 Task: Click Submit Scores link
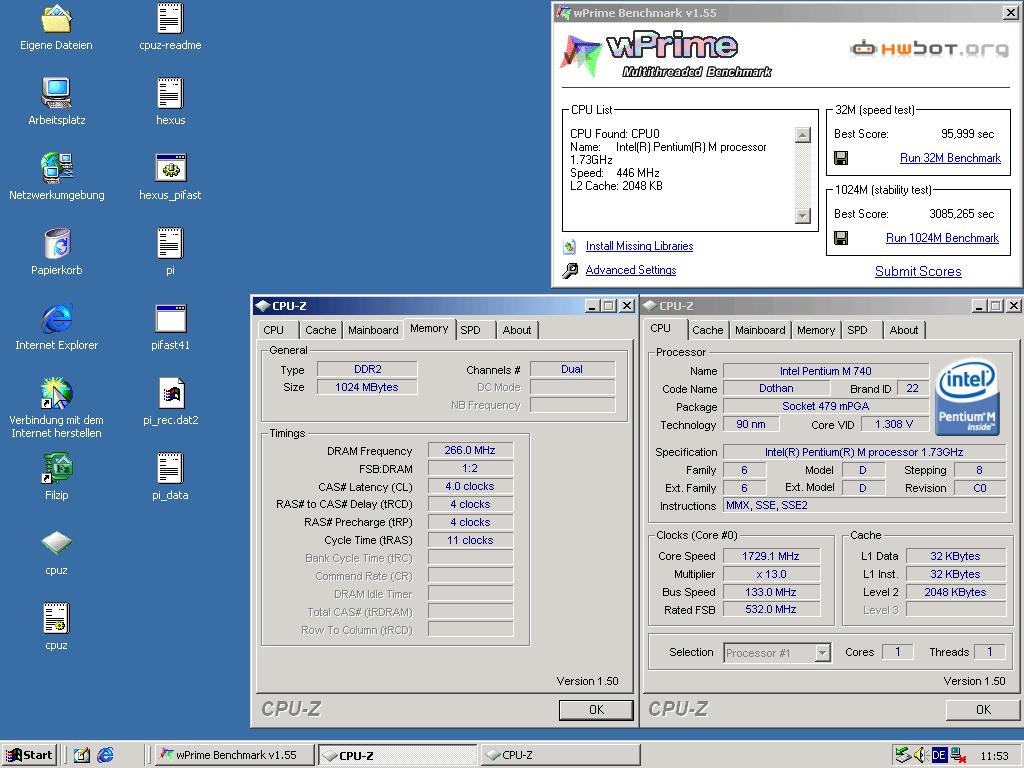click(918, 272)
